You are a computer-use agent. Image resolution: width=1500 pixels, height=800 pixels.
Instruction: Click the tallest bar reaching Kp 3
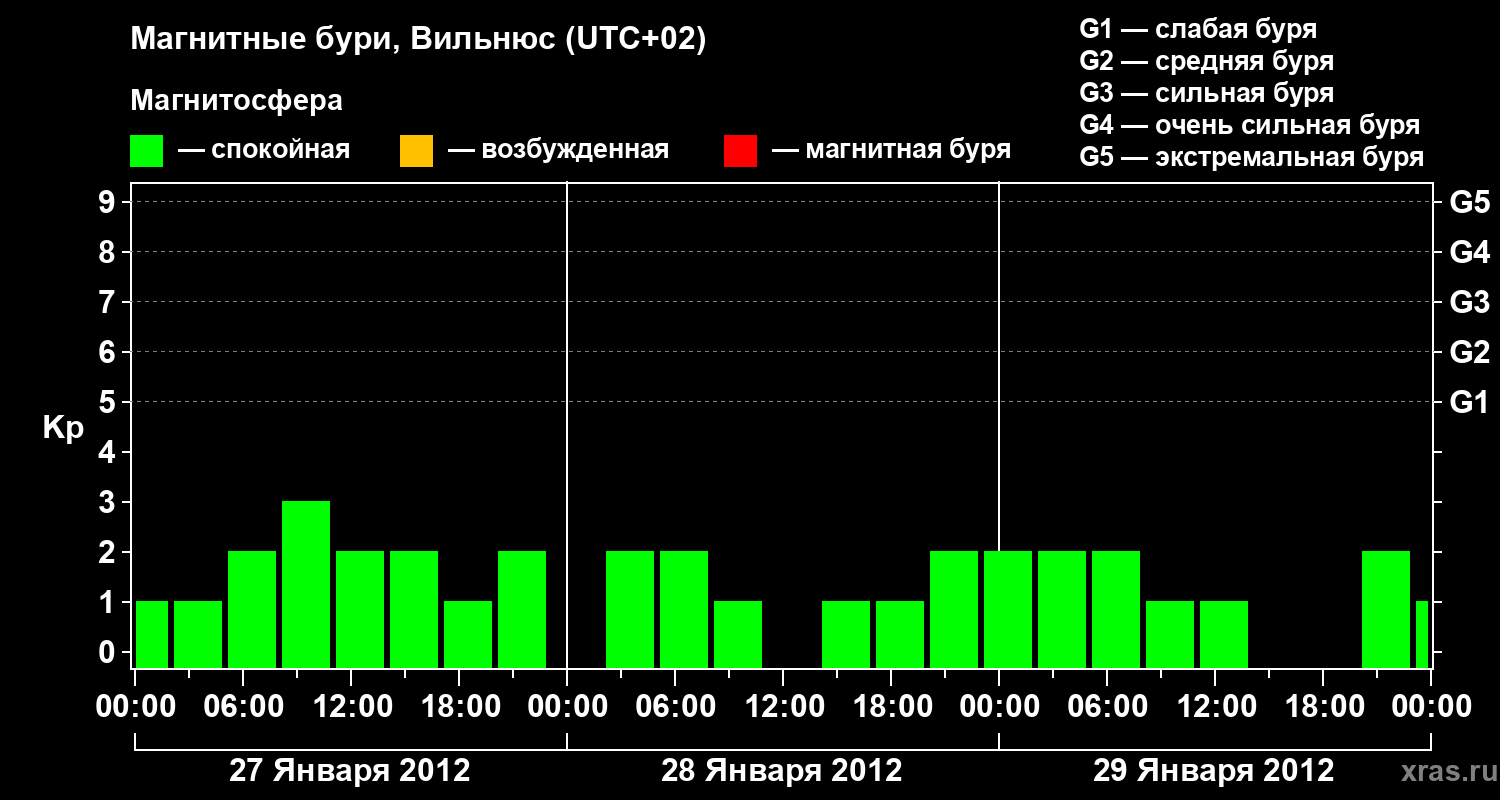pyautogui.click(x=306, y=584)
